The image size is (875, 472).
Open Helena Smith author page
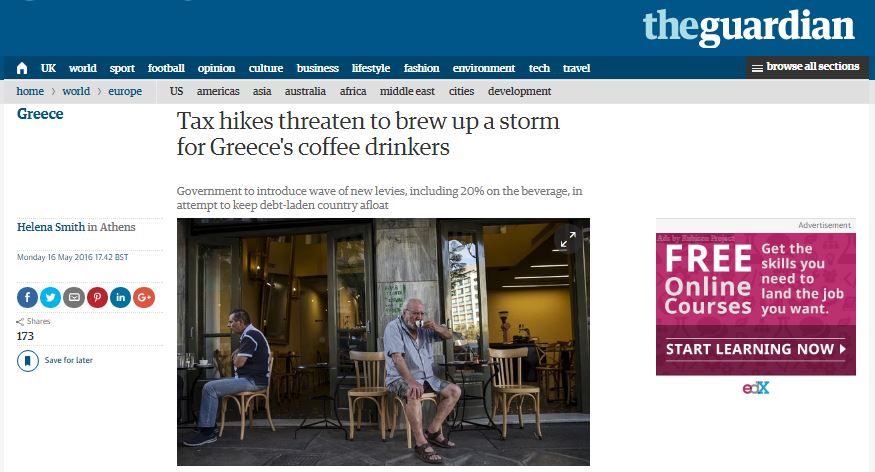[51, 227]
